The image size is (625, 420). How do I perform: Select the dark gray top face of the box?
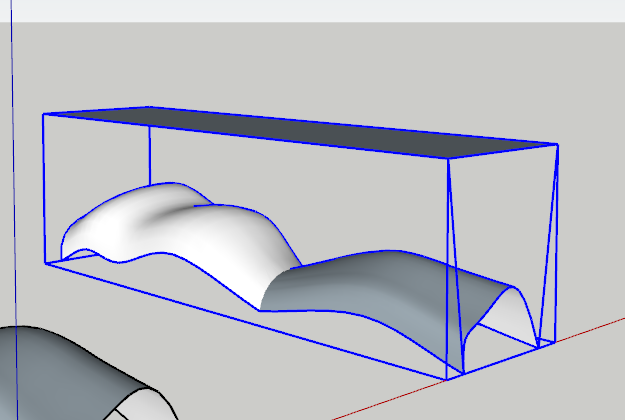303,132
